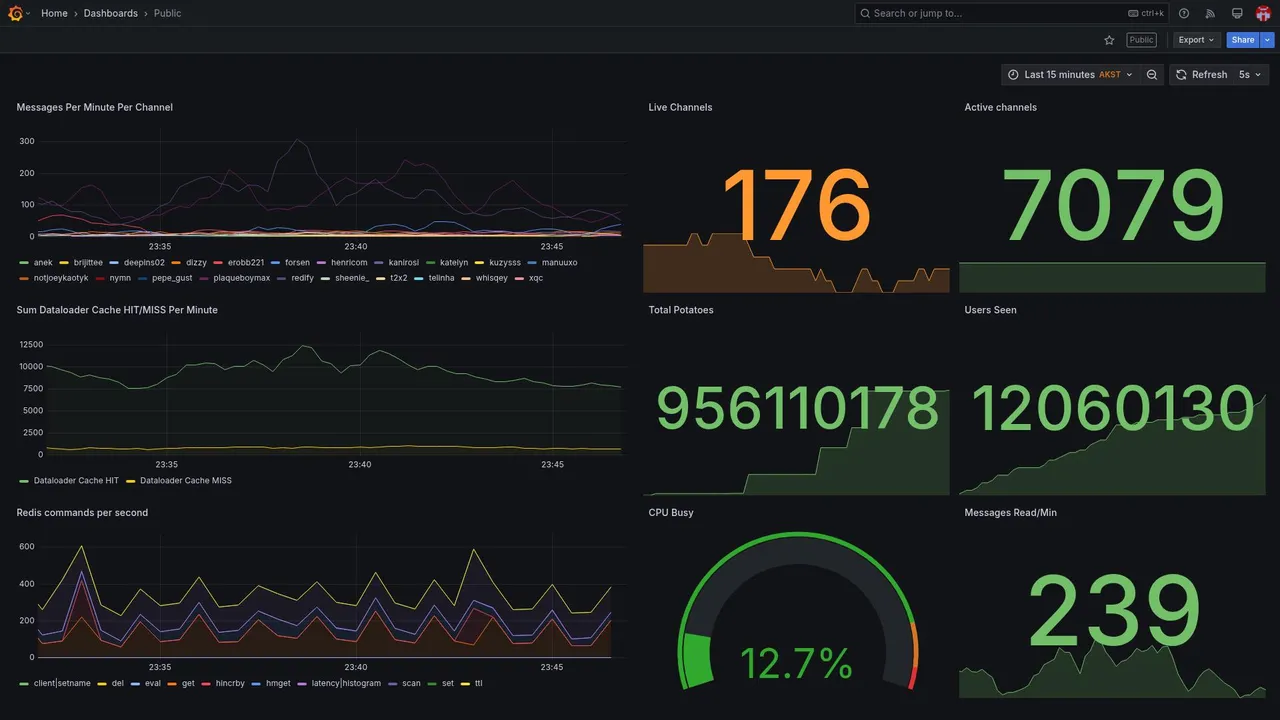The height and width of the screenshot is (720, 1280).
Task: Open Active channels panel title
Action: coord(1000,107)
